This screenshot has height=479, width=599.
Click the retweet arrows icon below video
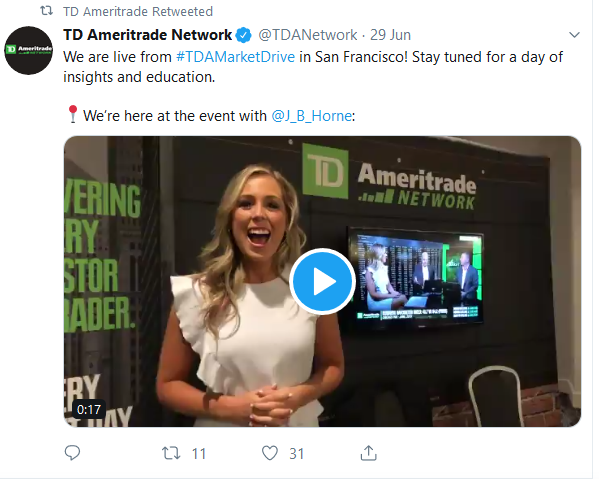click(x=170, y=453)
